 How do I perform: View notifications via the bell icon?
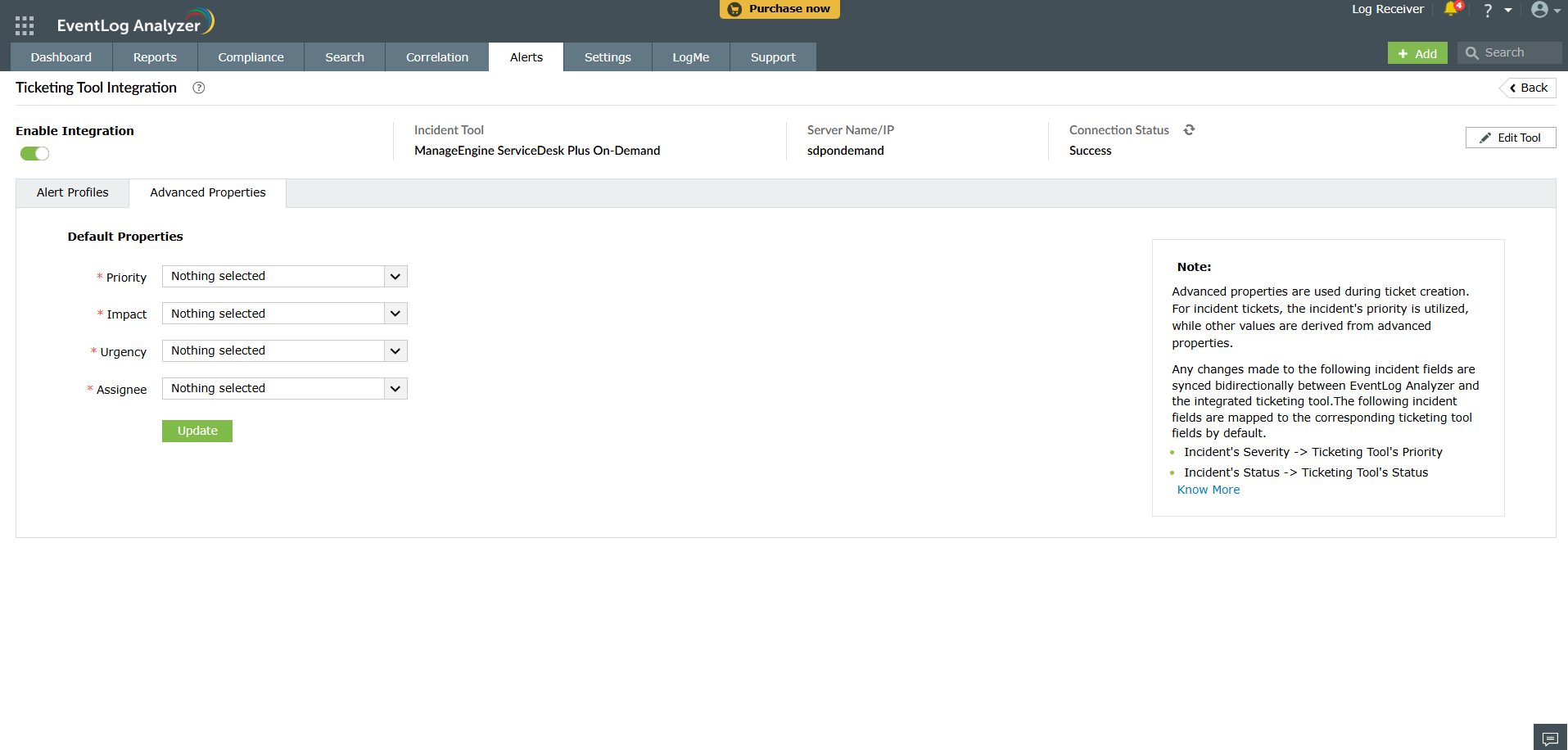(1449, 11)
